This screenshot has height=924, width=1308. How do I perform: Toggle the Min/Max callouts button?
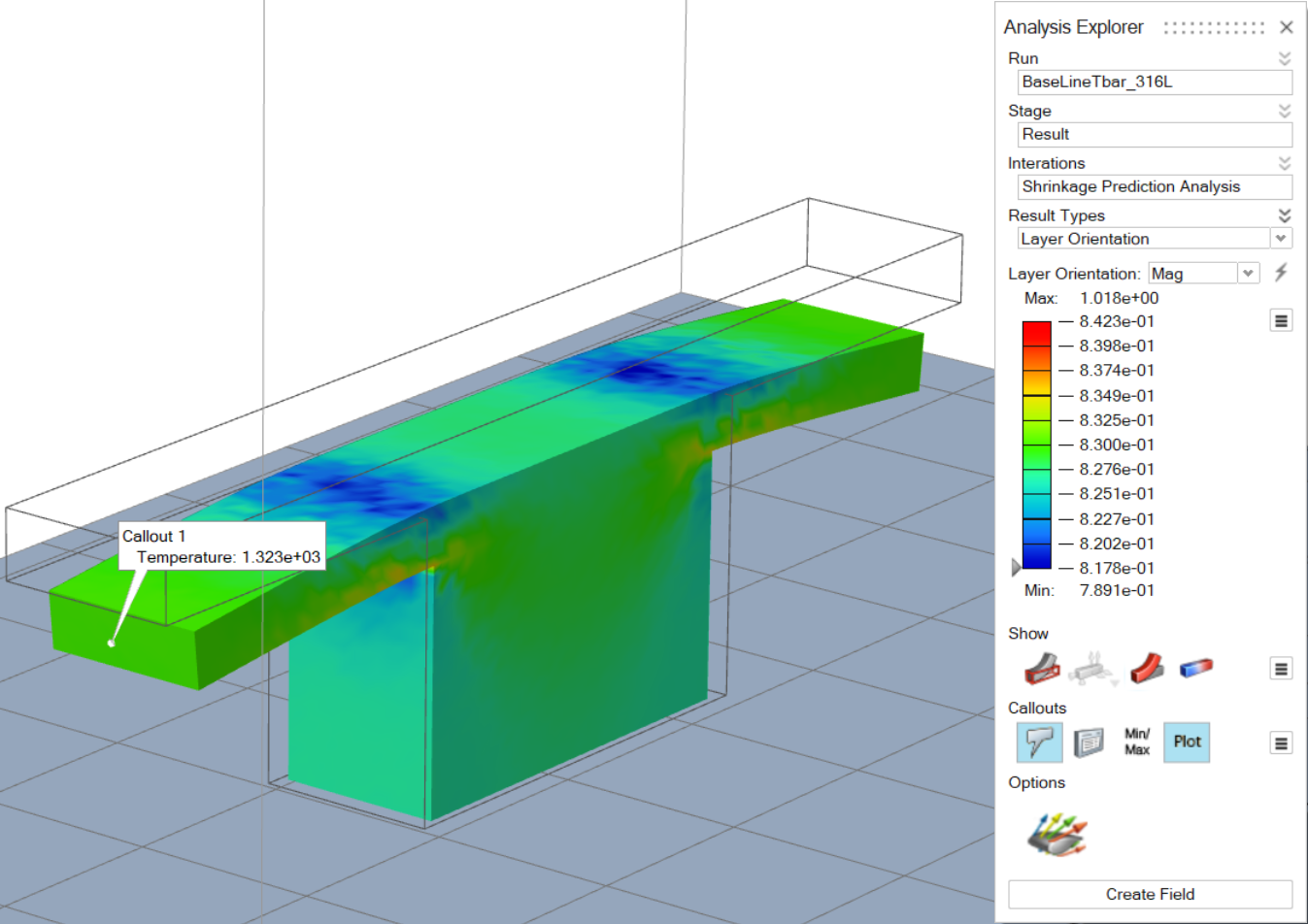pos(1137,742)
